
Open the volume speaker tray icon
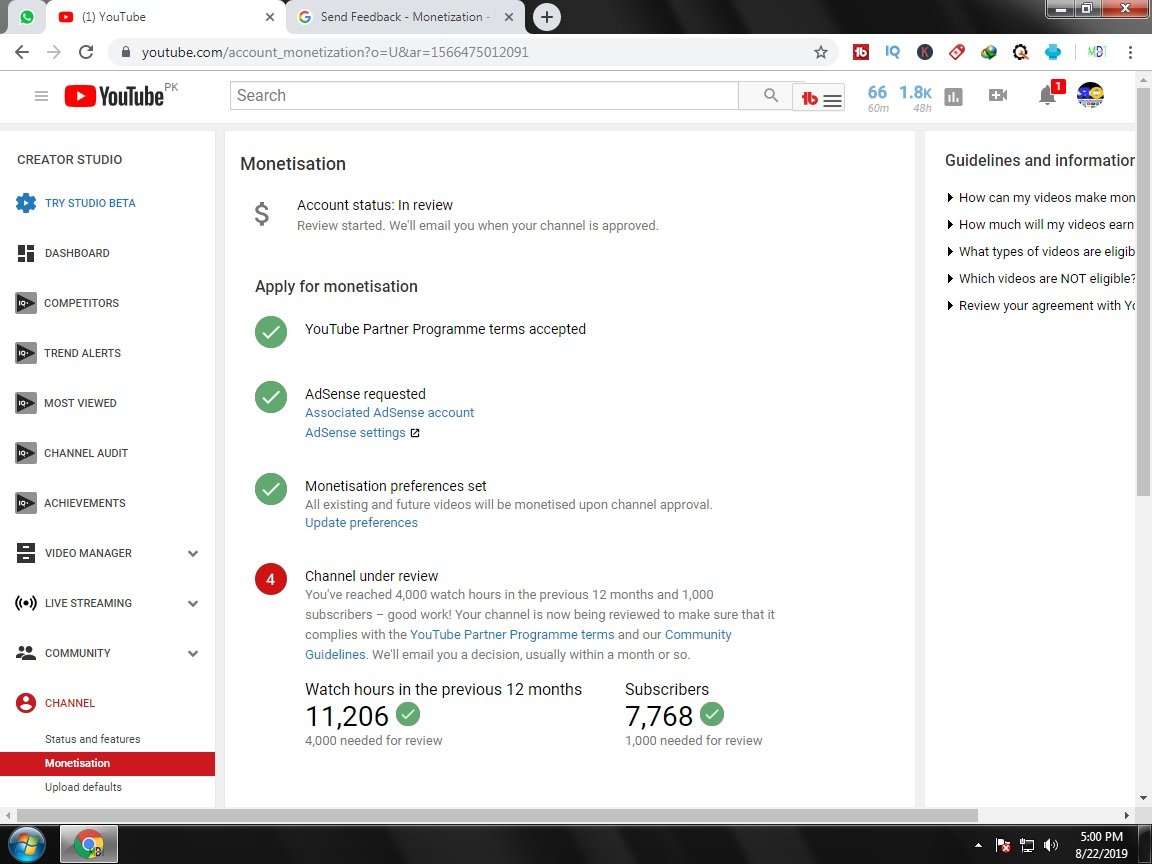pyautogui.click(x=1051, y=846)
